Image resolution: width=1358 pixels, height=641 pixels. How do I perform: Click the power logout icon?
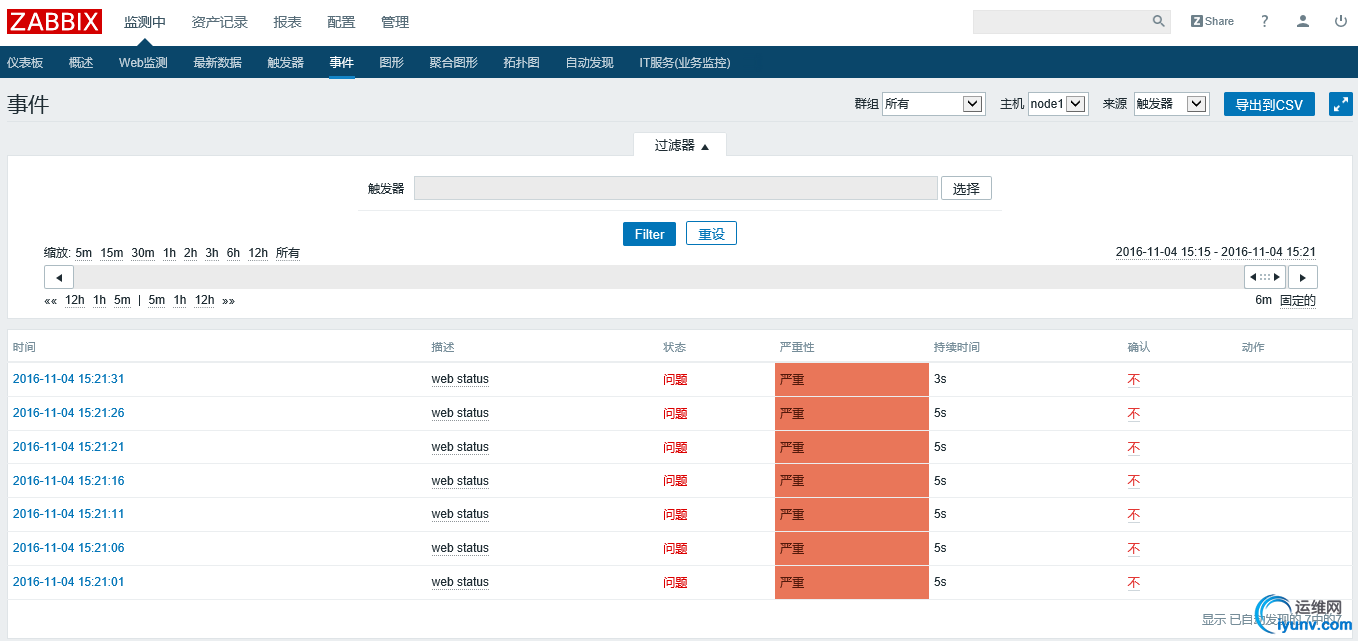[1341, 21]
